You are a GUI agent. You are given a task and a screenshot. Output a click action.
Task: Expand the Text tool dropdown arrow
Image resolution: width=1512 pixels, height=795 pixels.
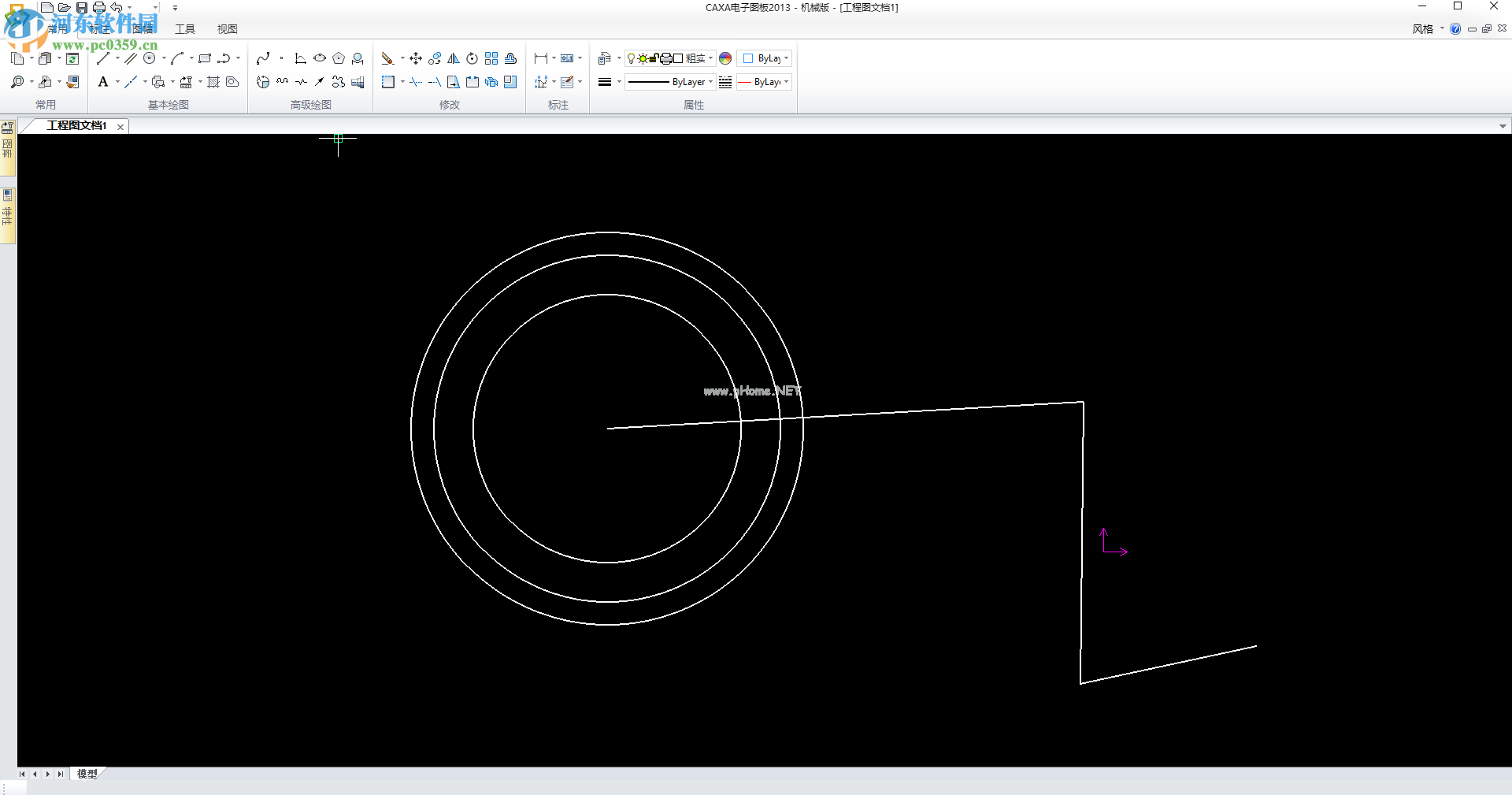[117, 82]
